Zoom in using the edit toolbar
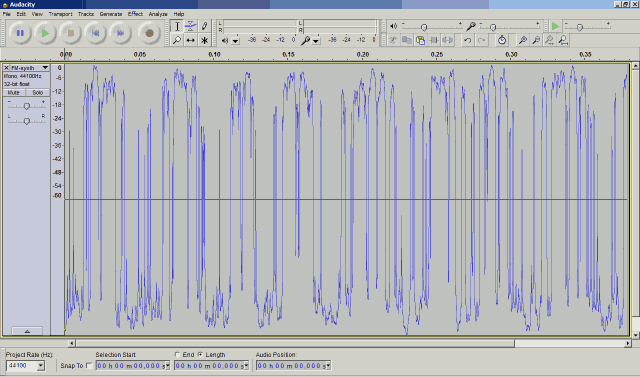This screenshot has width=640, height=377. pos(522,40)
